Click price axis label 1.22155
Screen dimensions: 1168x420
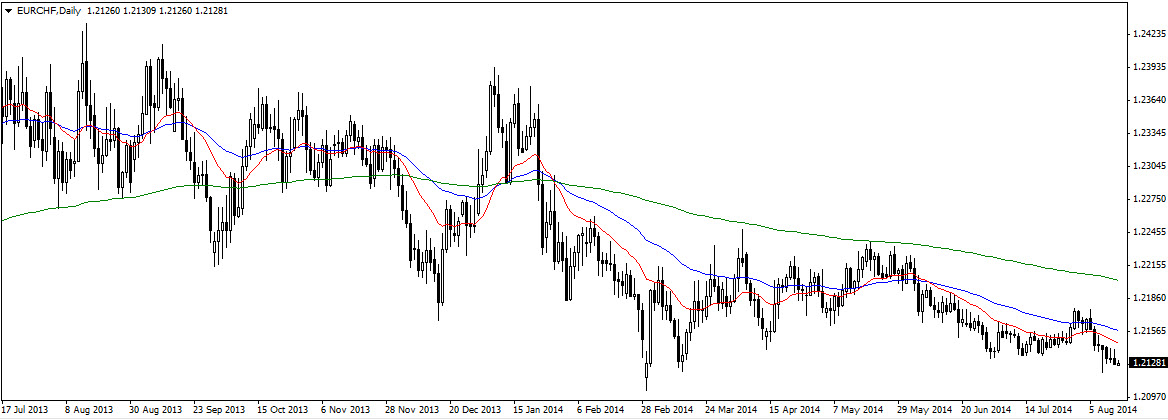1147,264
